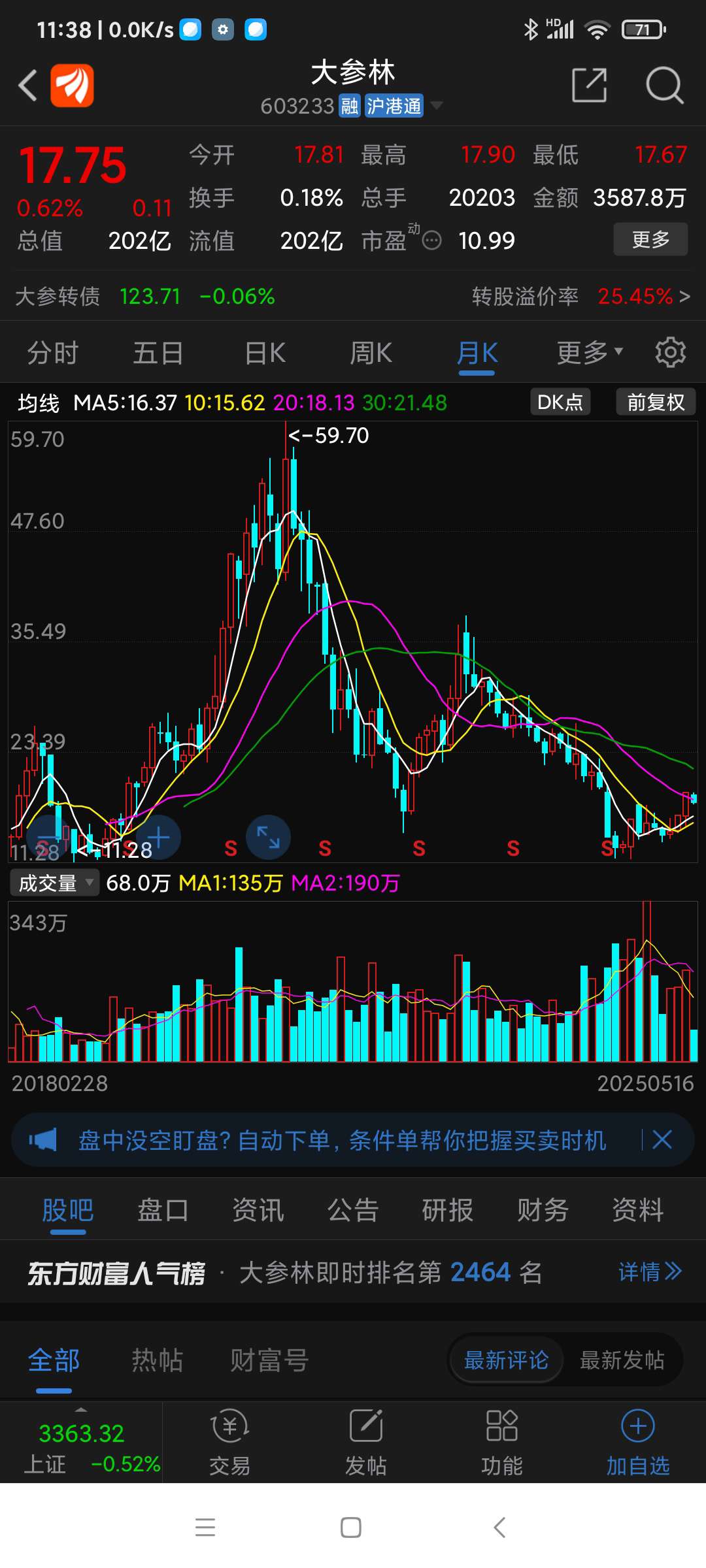The image size is (706, 1568).
Task: Open 资料 tab
Action: [x=638, y=1210]
